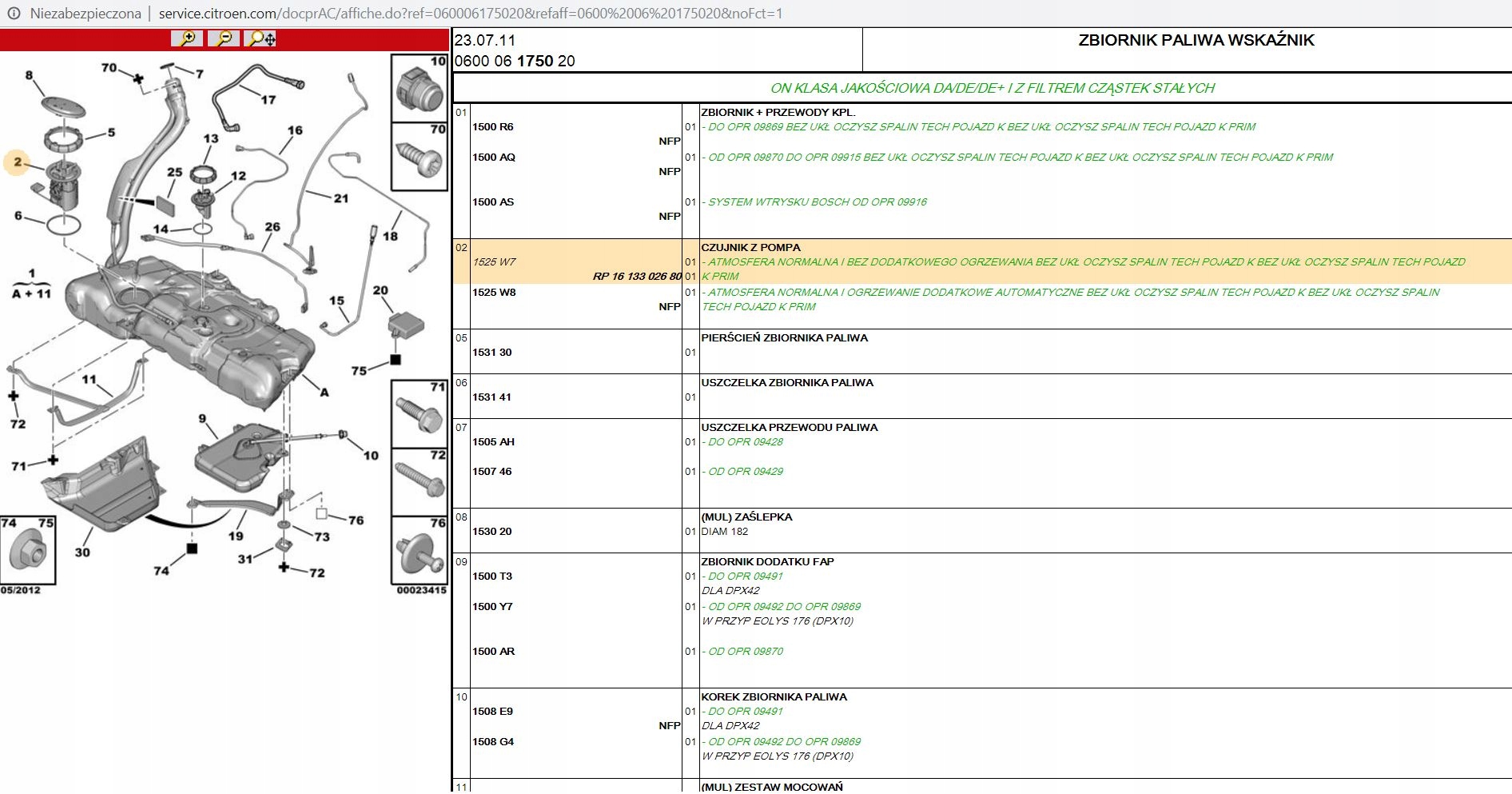Viewport: 1512px width, 794px height.
Task: Select callout 17 hose in the diagram
Action: click(269, 100)
